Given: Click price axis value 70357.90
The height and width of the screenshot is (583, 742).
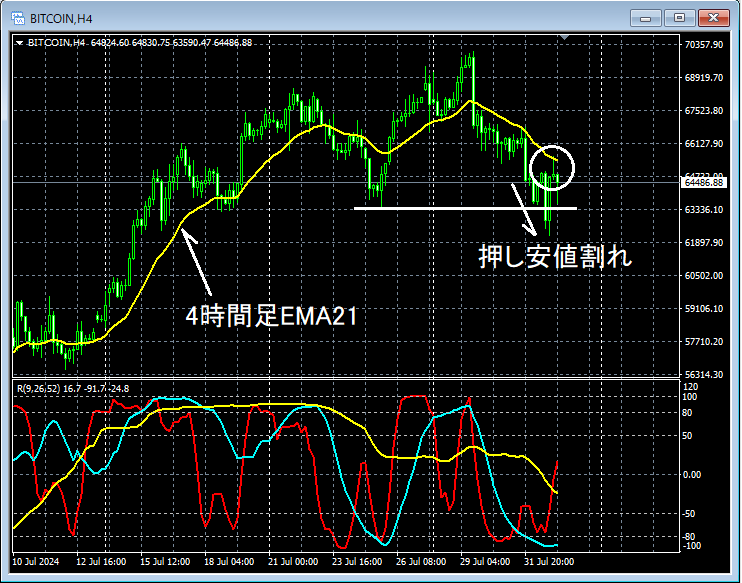Looking at the screenshot, I should coord(704,44).
